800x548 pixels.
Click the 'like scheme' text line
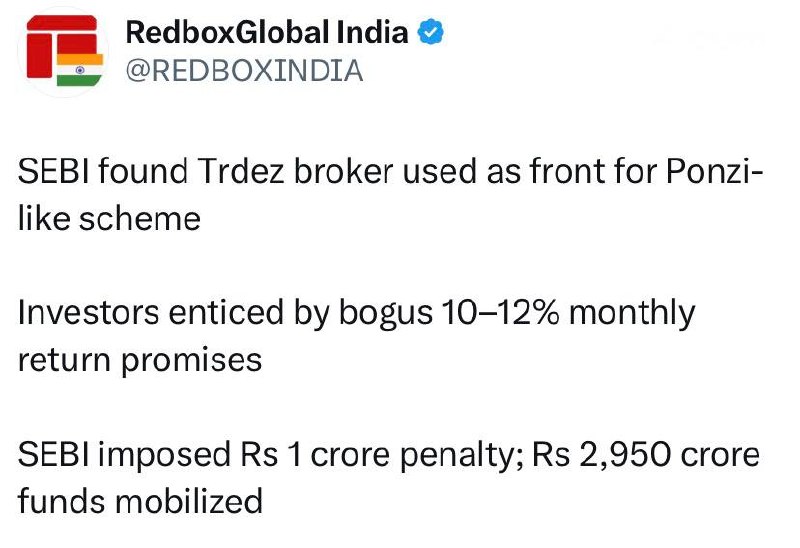109,217
